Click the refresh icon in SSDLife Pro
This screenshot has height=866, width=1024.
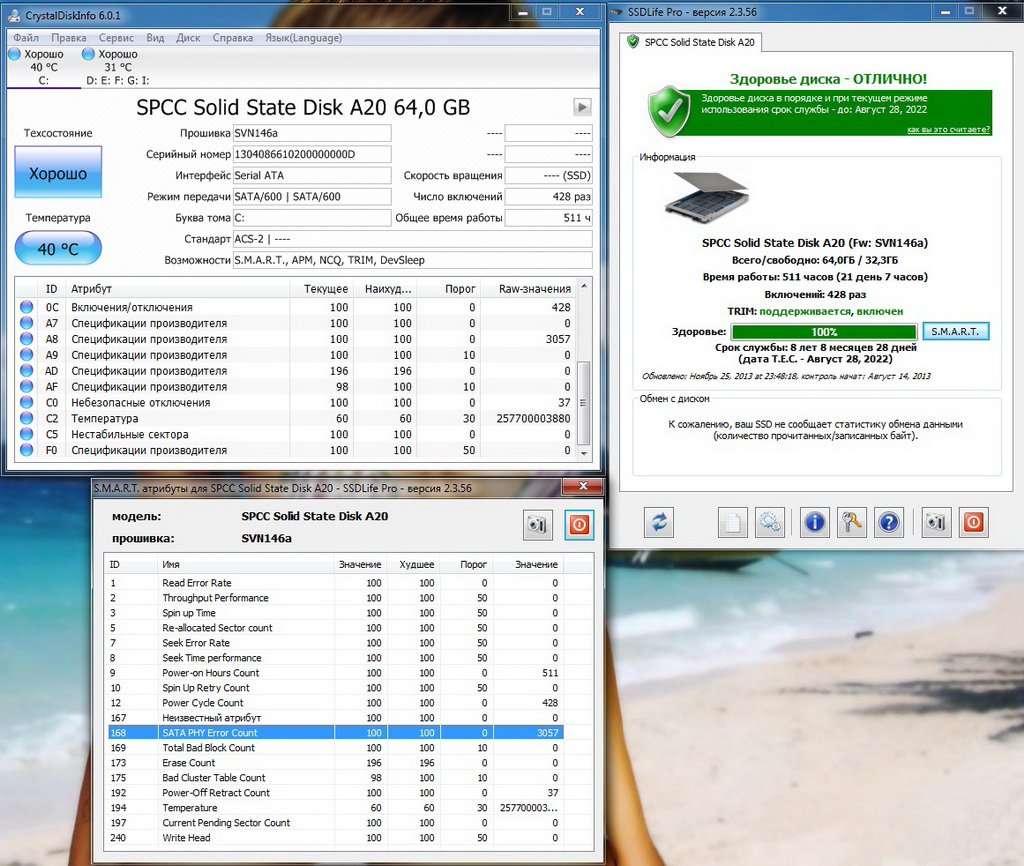tap(659, 522)
